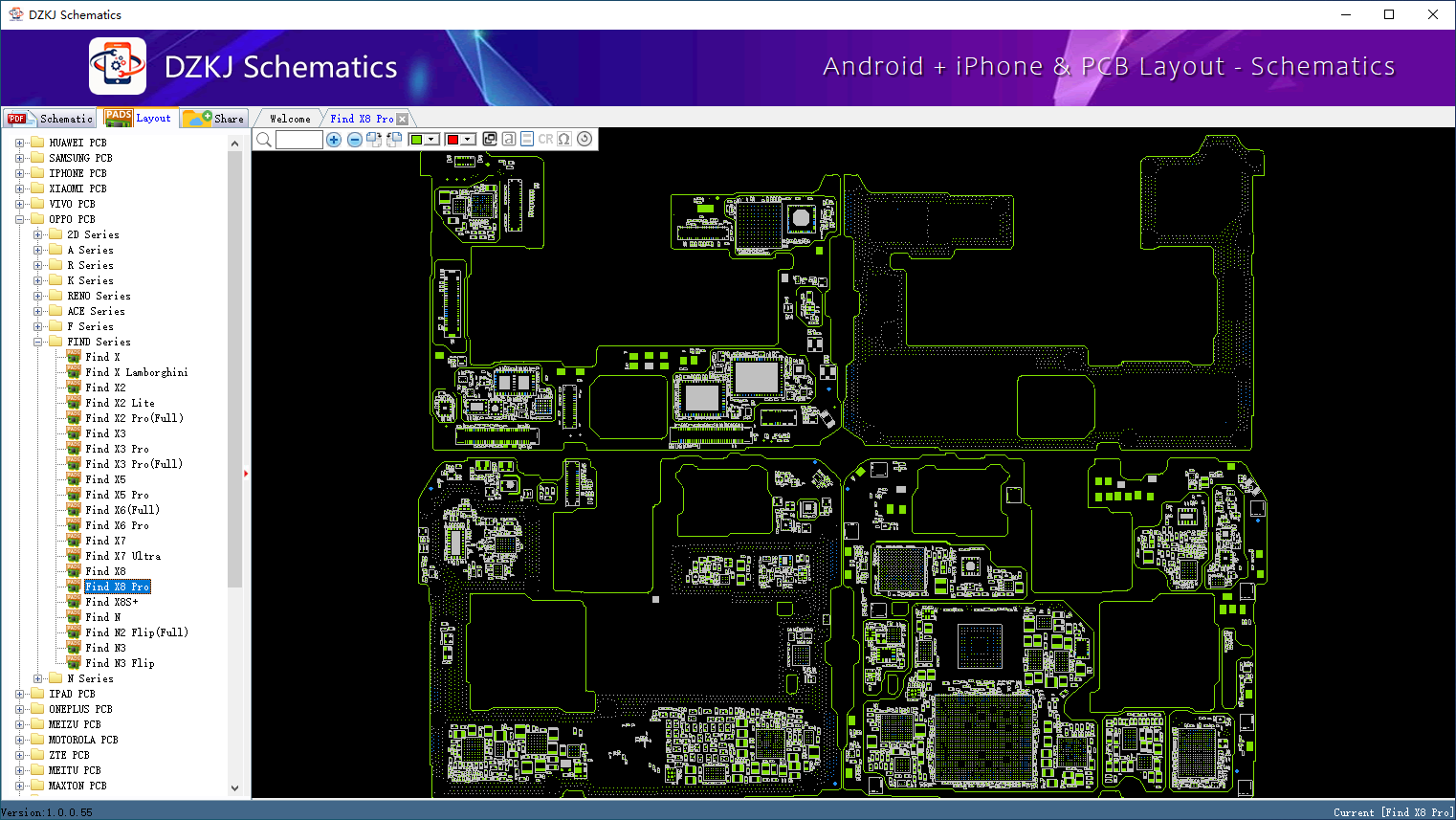
Task: Focus the component search input field
Action: coord(299,140)
